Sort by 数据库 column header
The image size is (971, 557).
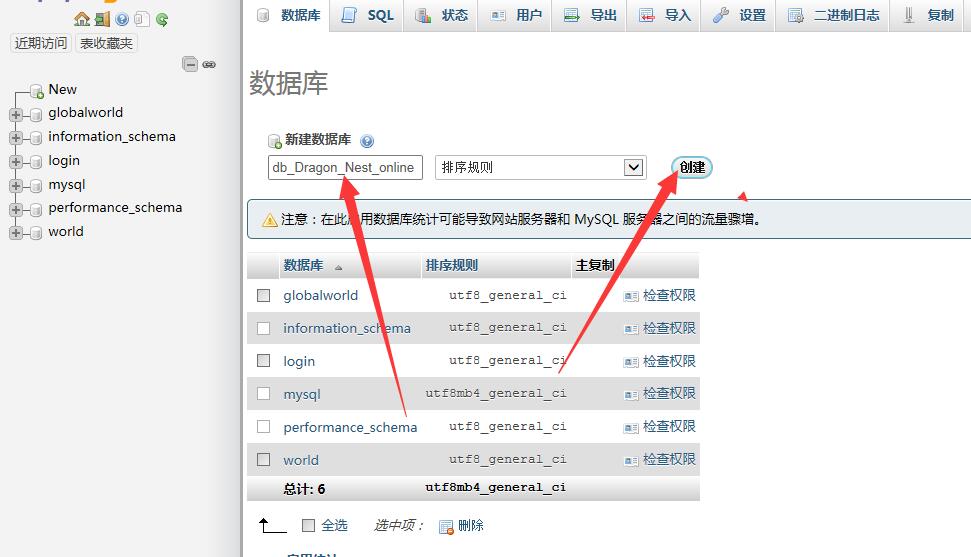pyautogui.click(x=303, y=265)
